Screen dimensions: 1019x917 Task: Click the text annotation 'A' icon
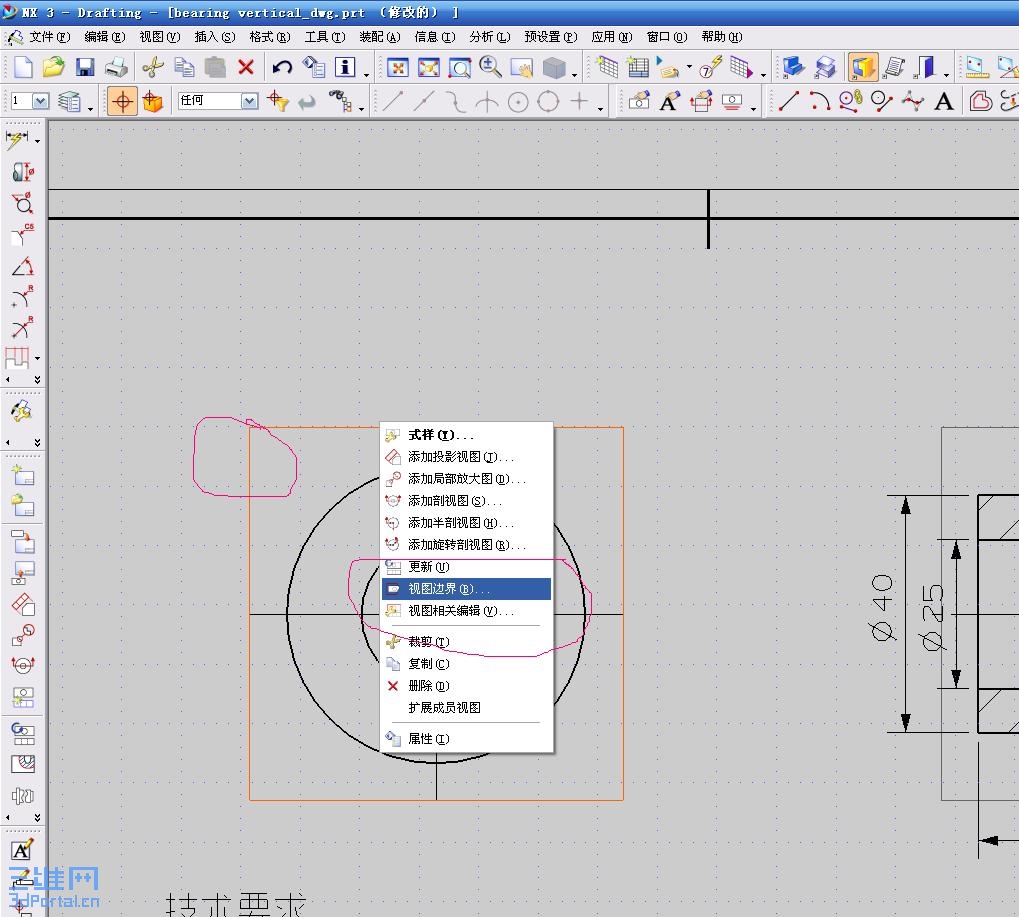[943, 101]
